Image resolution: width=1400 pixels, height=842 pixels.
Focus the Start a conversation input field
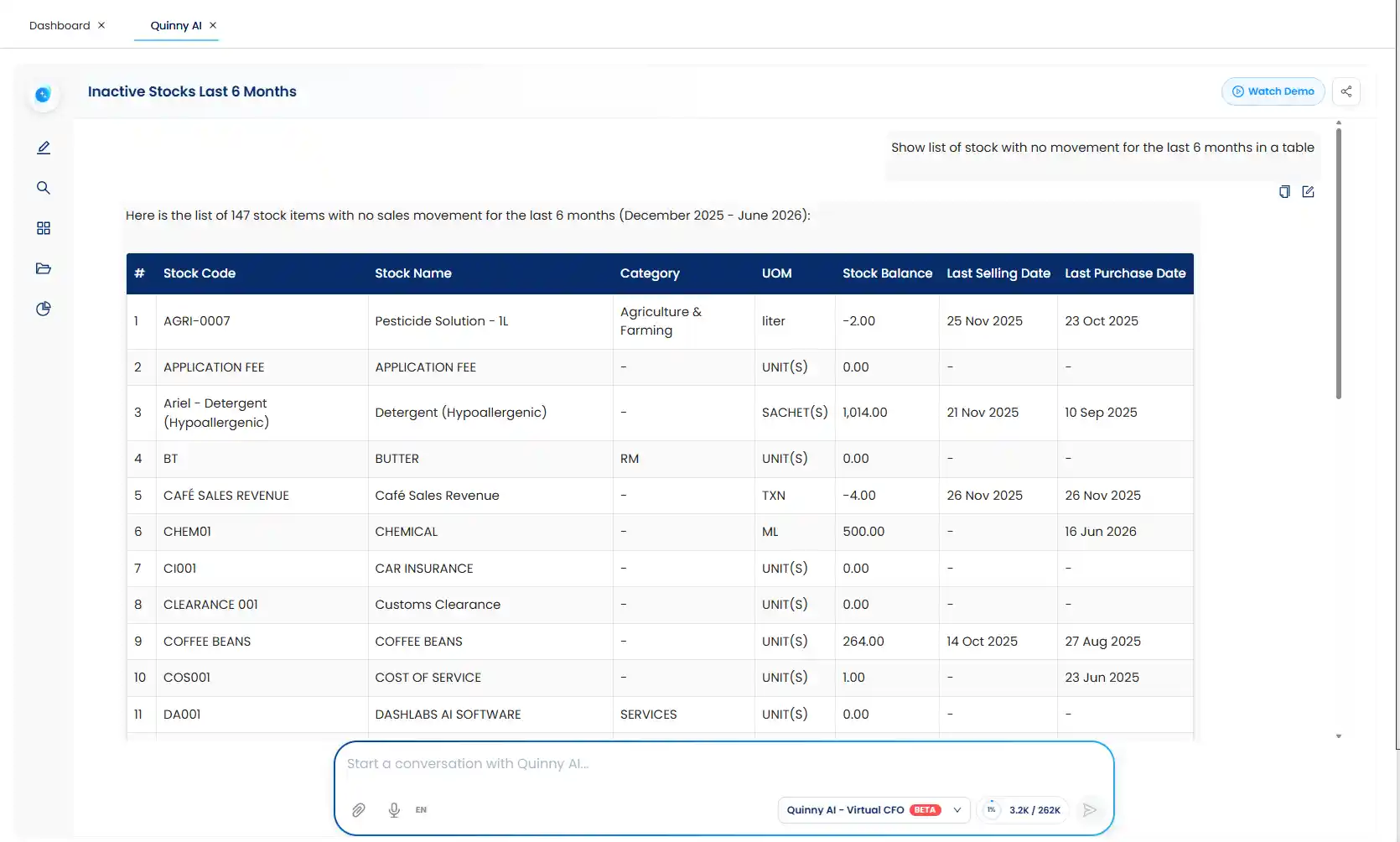pos(724,764)
